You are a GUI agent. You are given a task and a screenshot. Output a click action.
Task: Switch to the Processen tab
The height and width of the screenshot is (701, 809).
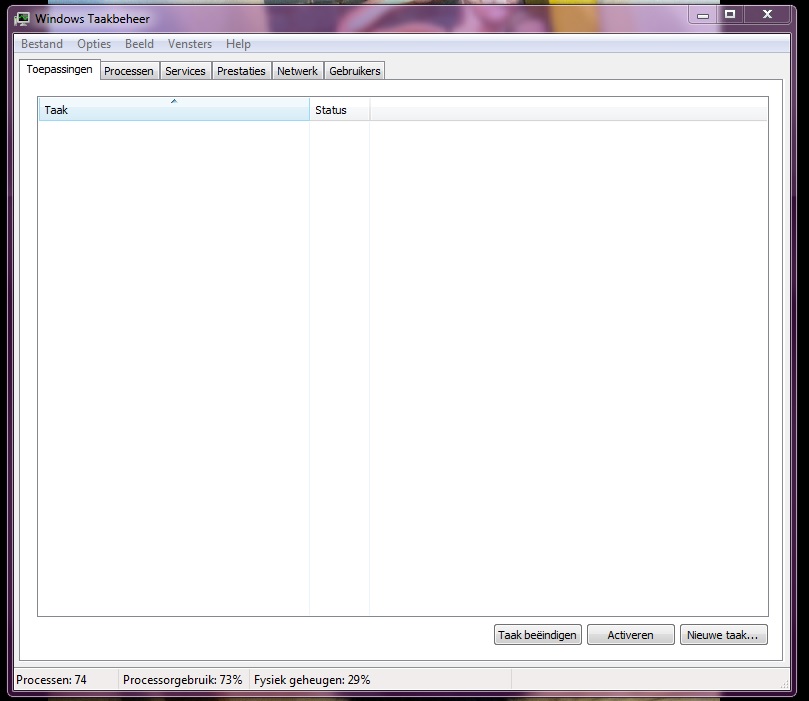(x=129, y=71)
